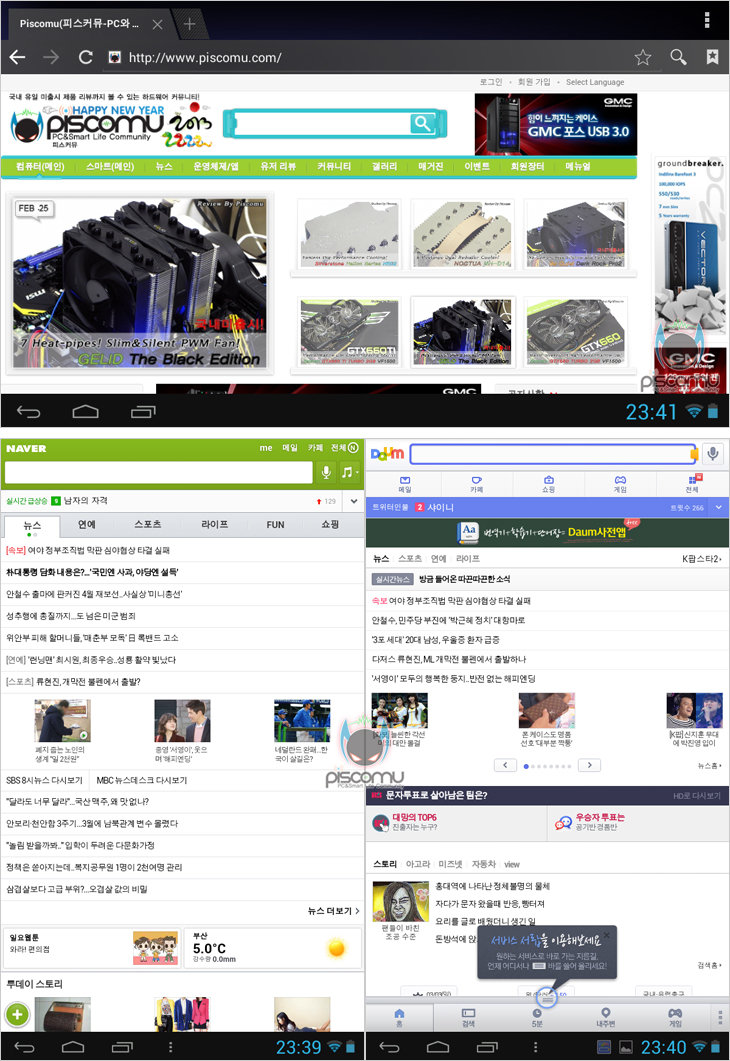Viewport: 730px width, 1061px height.
Task: Tap Daum bottom bar 홈 home icon
Action: point(399,1017)
